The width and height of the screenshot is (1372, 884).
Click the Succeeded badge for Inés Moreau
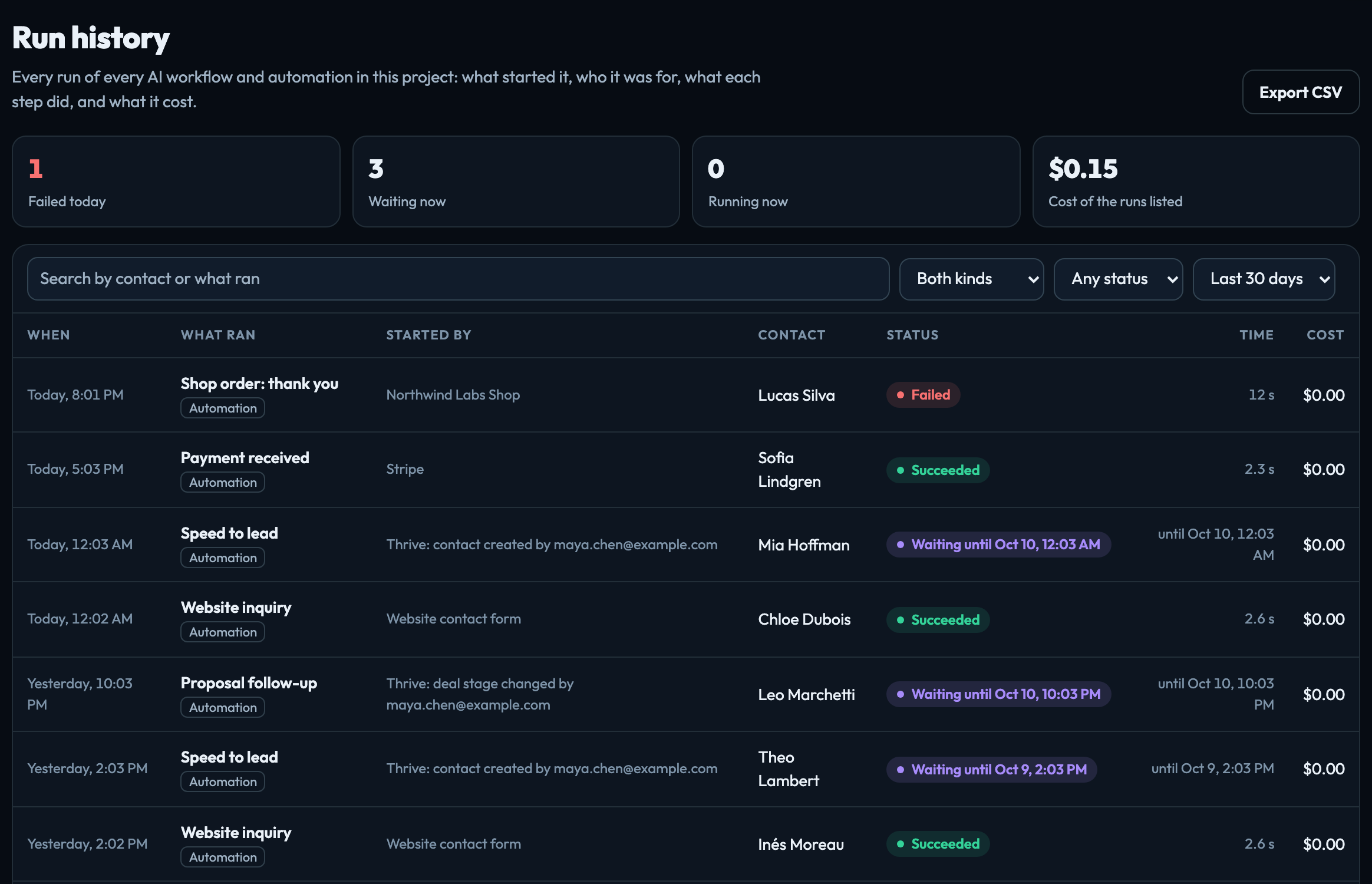click(x=938, y=844)
